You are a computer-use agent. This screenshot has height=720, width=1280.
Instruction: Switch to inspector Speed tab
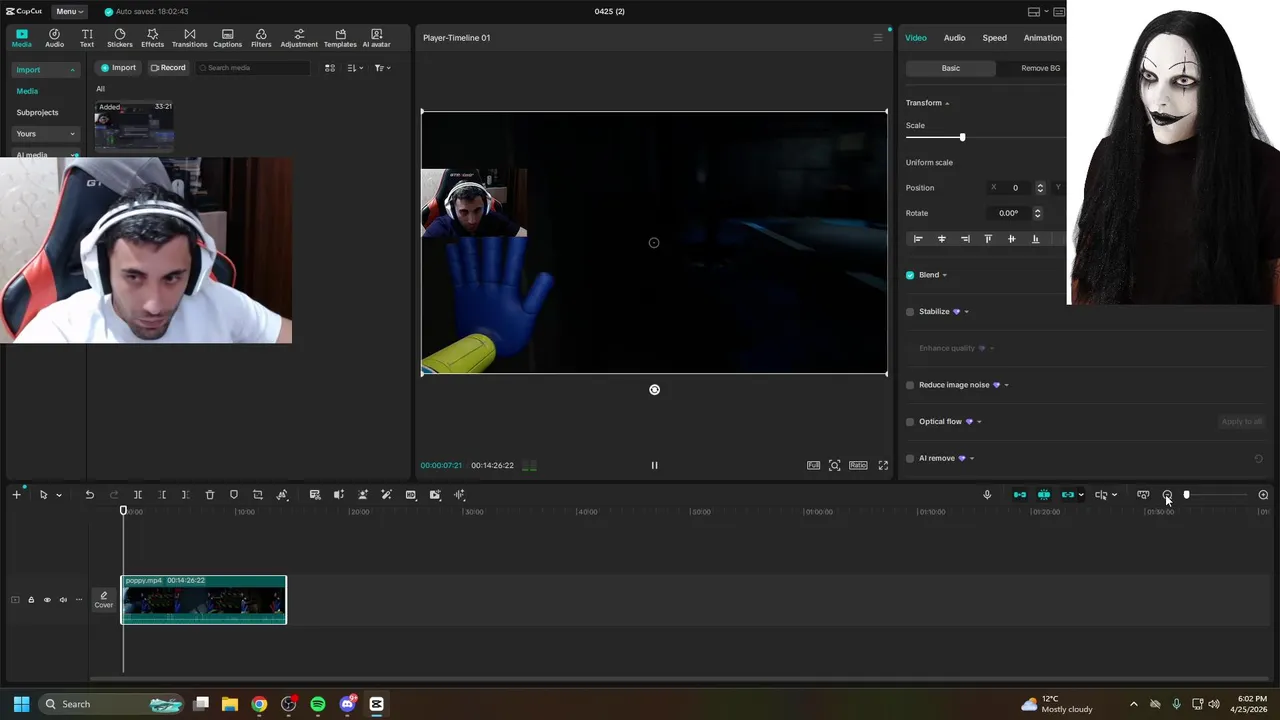tap(994, 38)
